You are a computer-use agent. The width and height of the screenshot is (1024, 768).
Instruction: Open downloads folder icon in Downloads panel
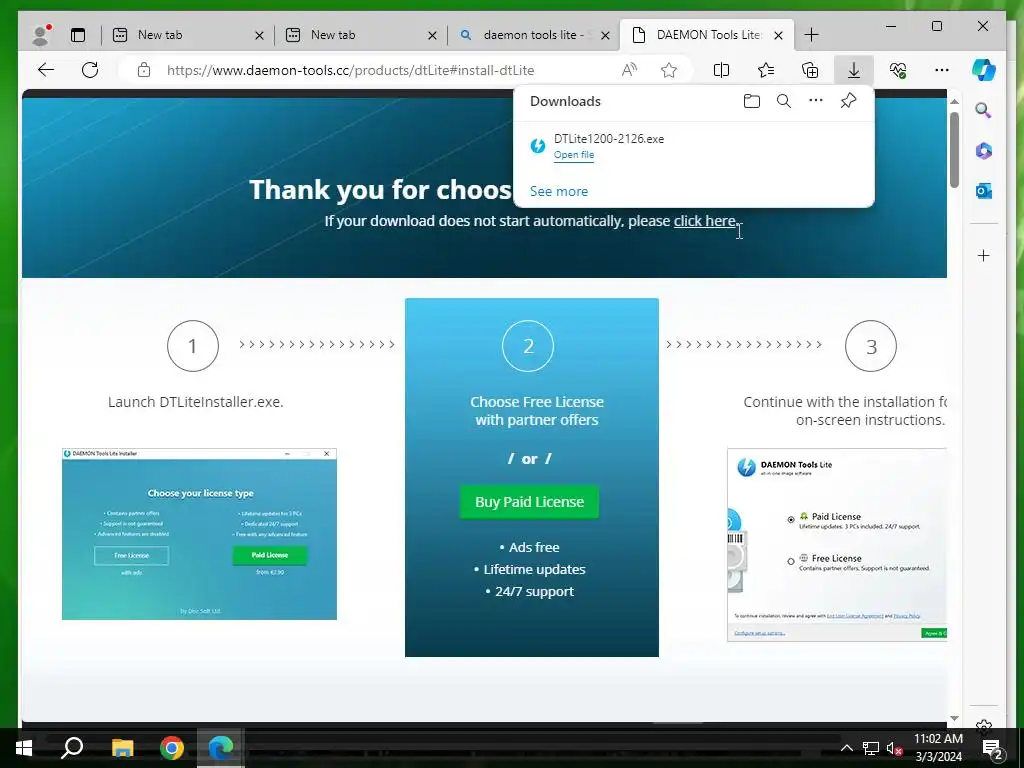coord(752,101)
